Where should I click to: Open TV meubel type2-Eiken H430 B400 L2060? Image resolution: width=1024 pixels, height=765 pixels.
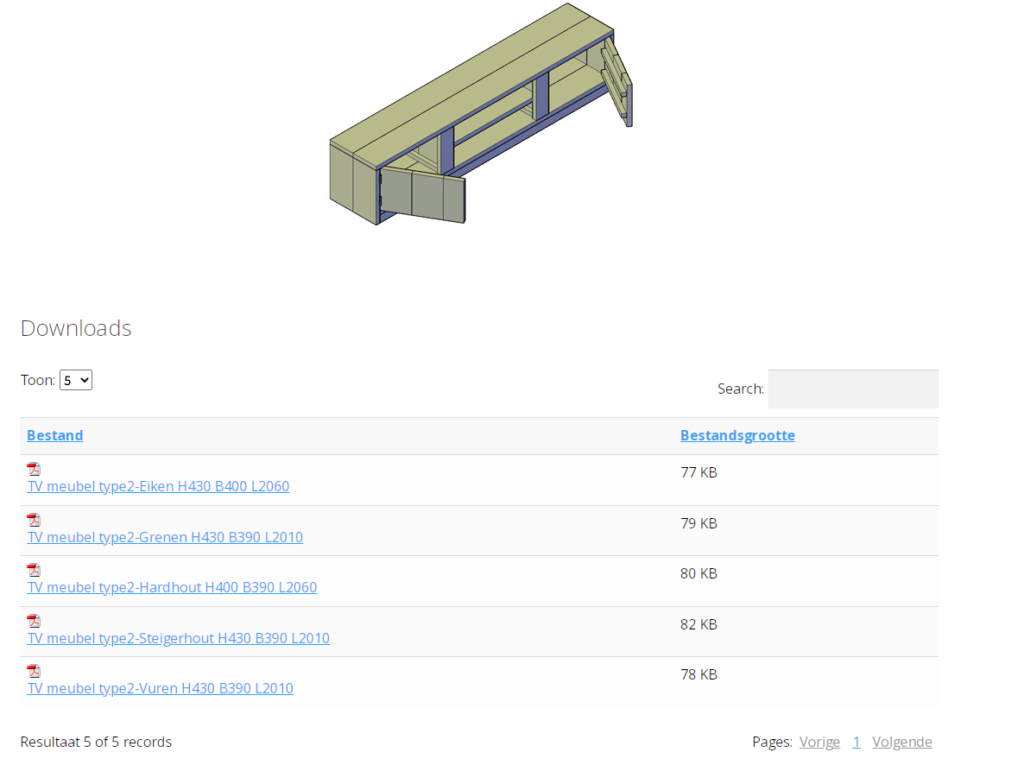coord(158,486)
